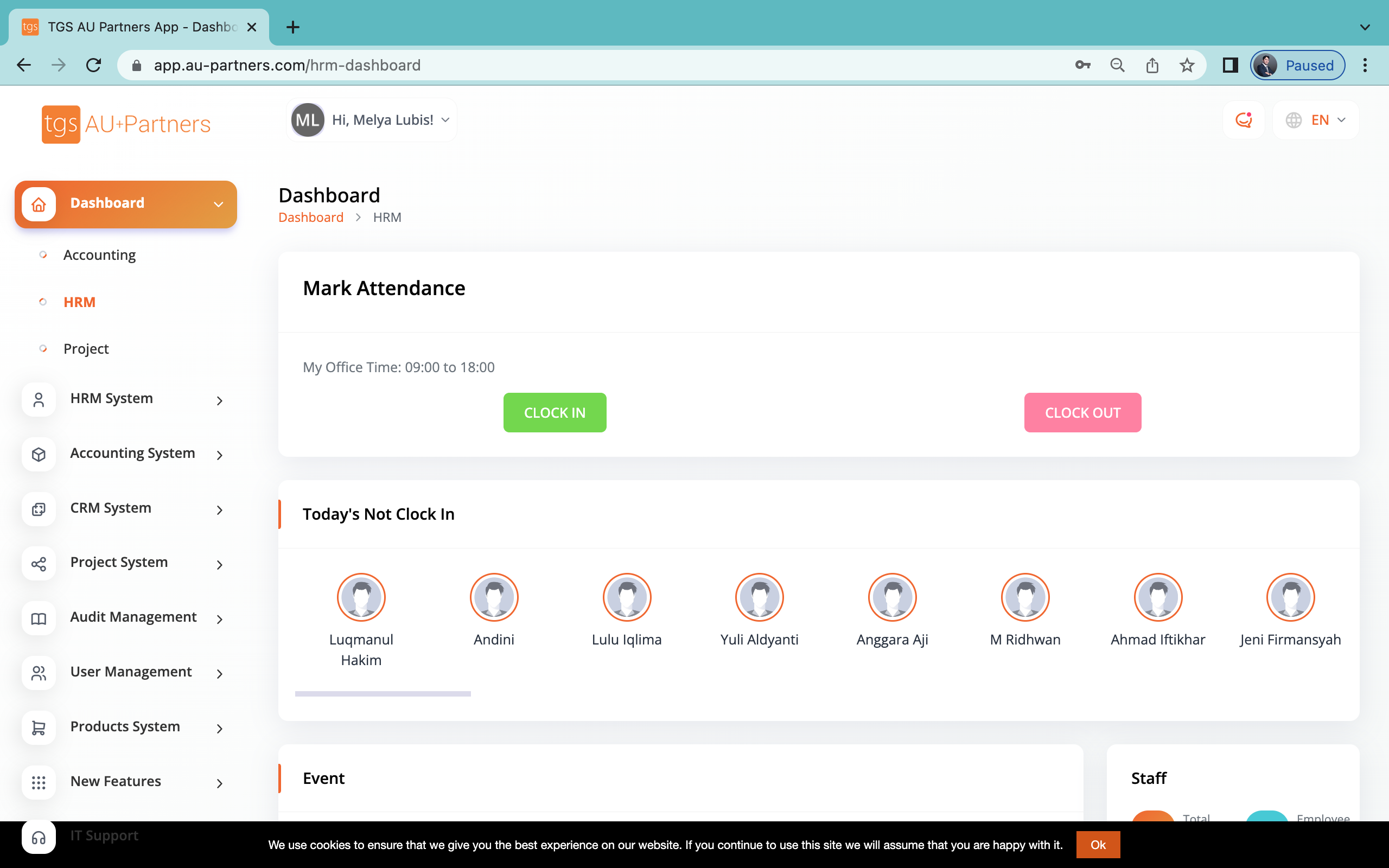The image size is (1389, 868).
Task: Bookmark this page with star icon
Action: coord(1187,66)
